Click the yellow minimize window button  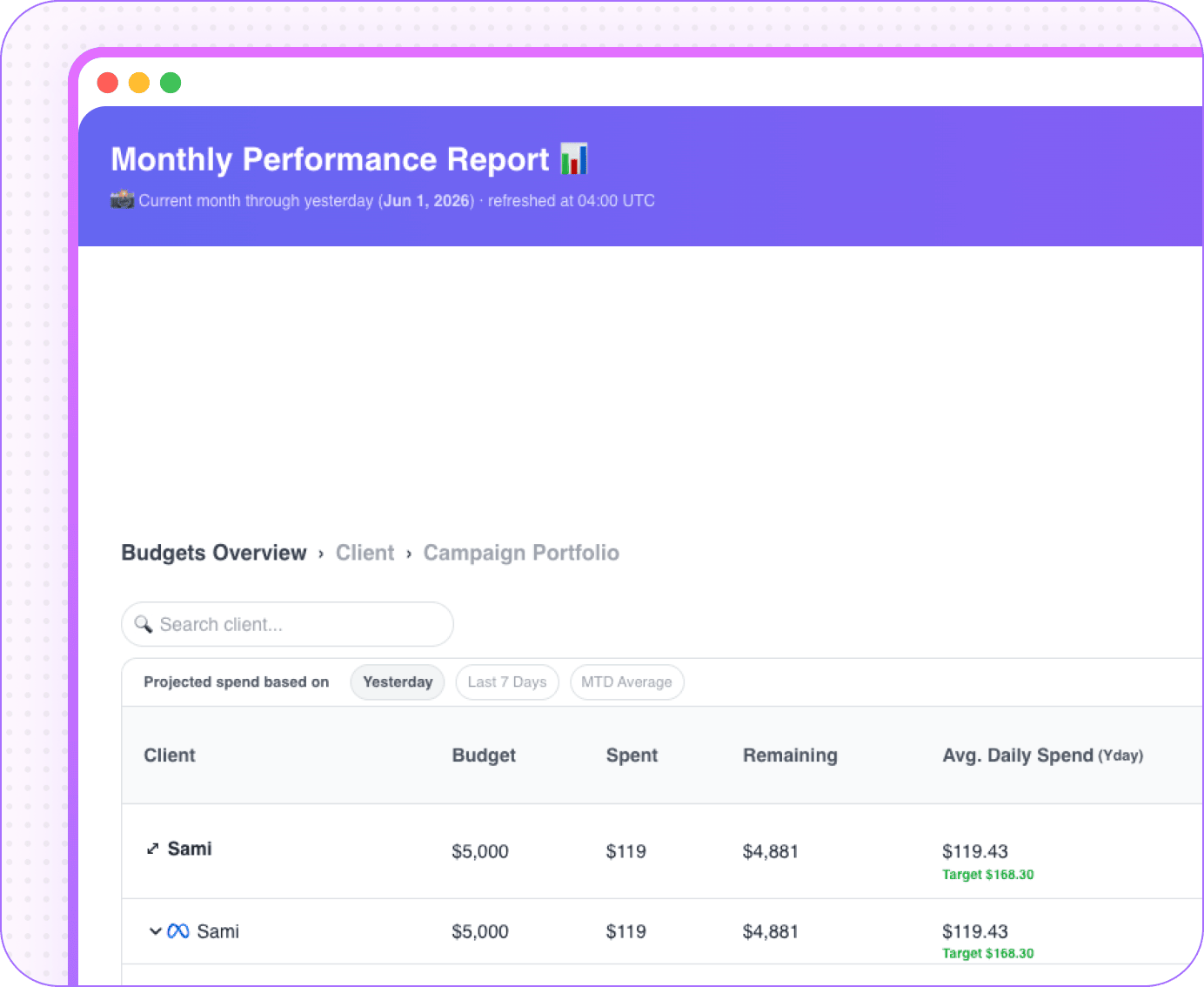click(x=139, y=83)
